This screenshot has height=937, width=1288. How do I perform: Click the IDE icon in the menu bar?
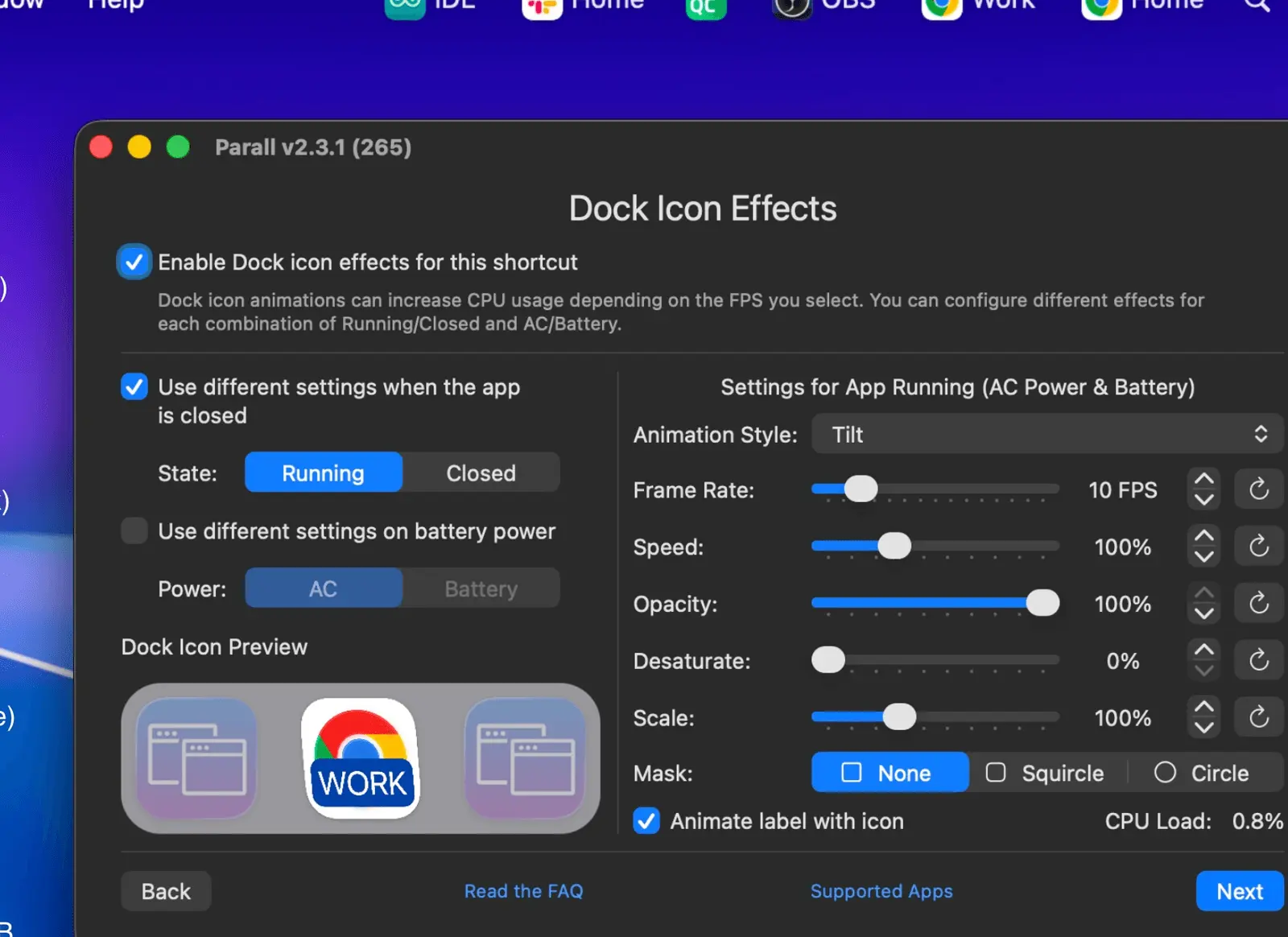[x=405, y=6]
